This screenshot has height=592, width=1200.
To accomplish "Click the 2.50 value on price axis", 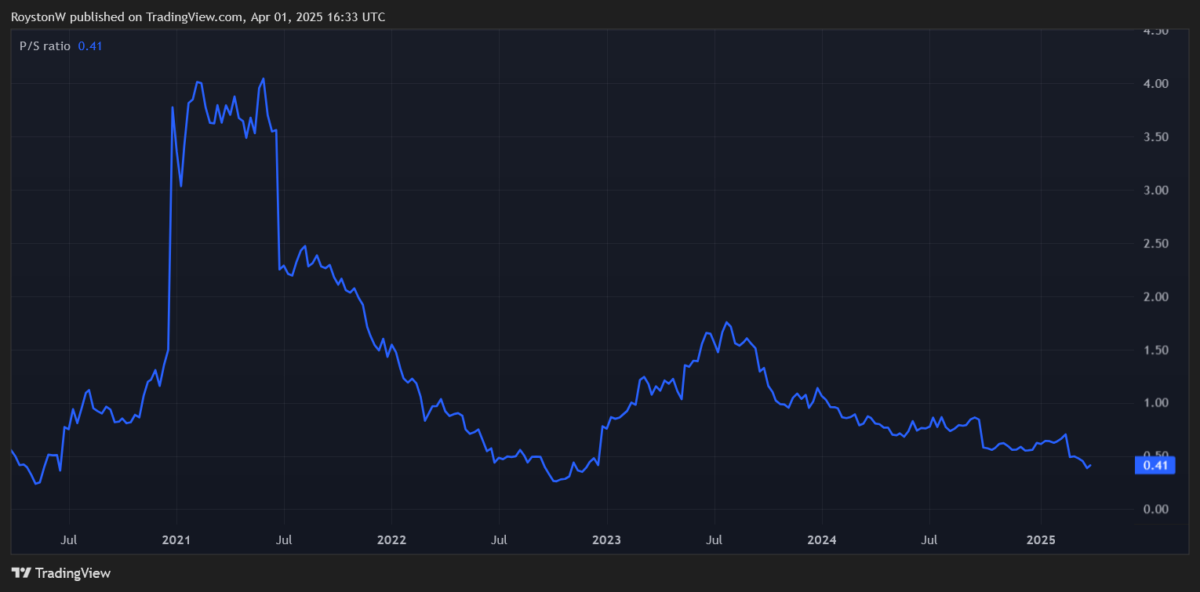I will click(1155, 244).
